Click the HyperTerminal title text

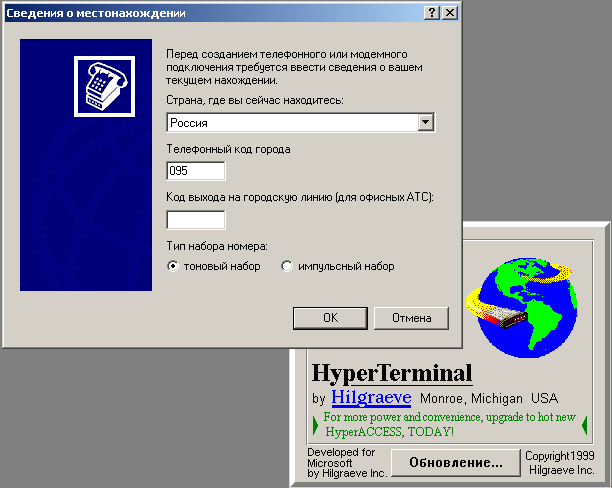pyautogui.click(x=392, y=373)
